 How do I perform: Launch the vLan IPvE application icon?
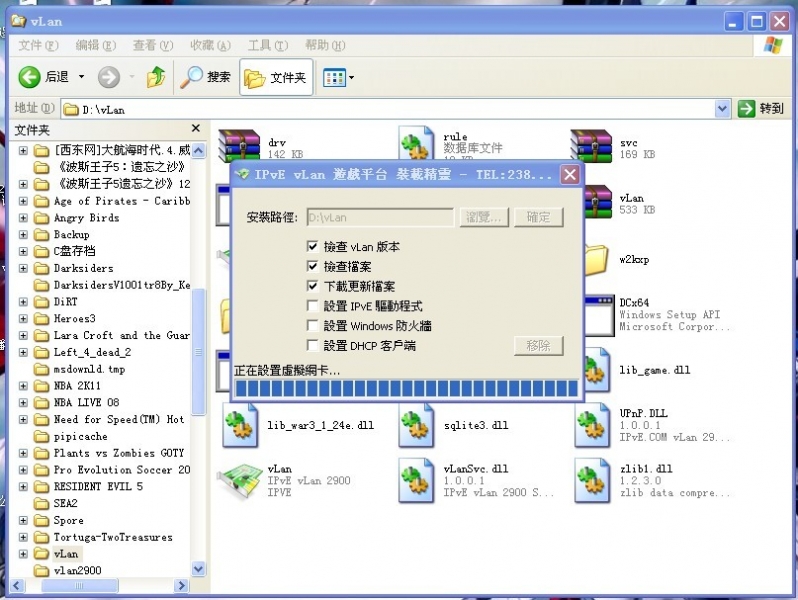[x=239, y=480]
